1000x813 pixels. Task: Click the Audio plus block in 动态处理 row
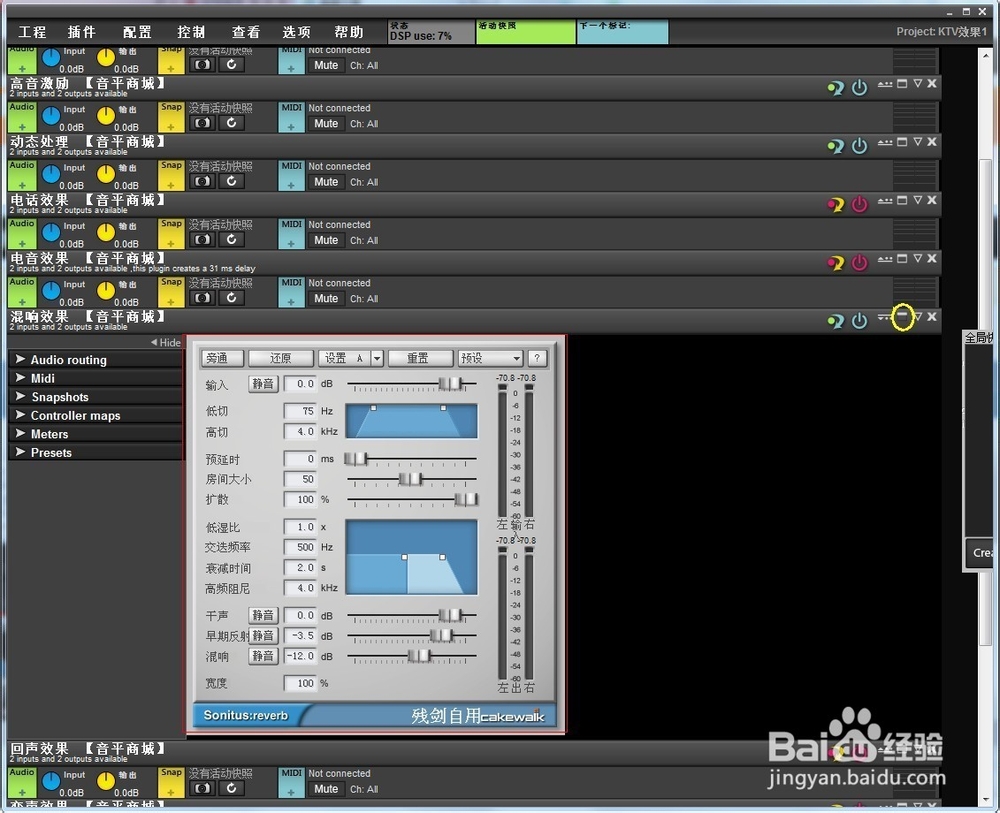(22, 175)
